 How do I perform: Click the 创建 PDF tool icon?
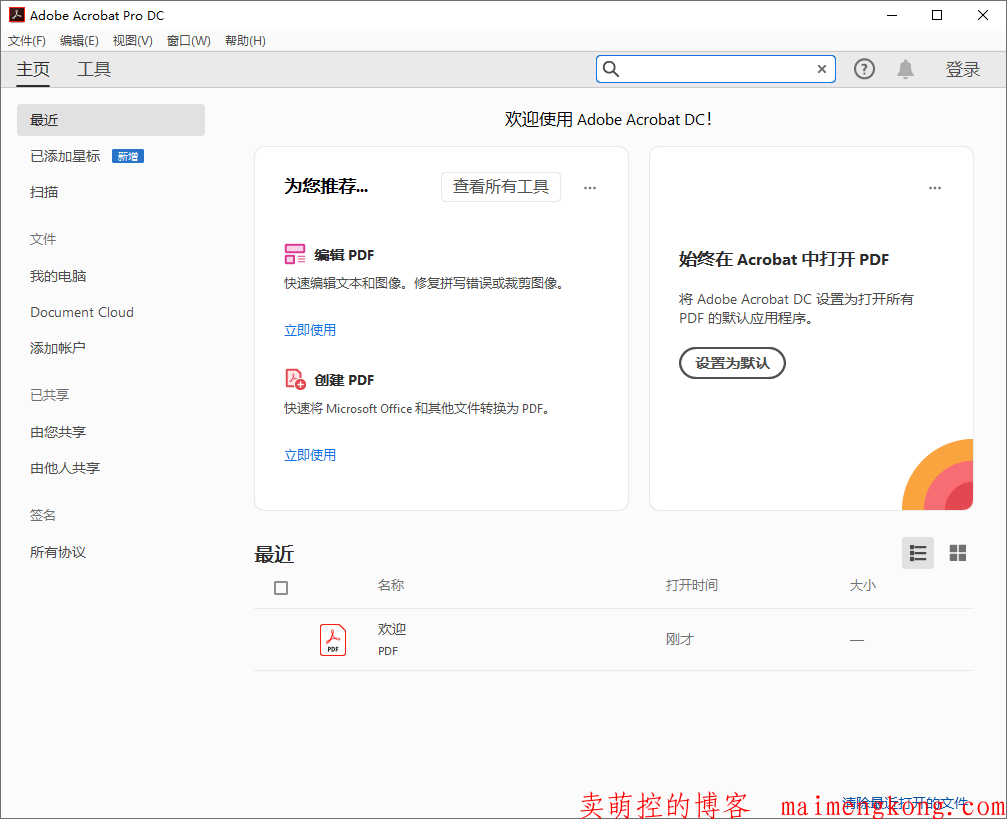click(x=295, y=379)
